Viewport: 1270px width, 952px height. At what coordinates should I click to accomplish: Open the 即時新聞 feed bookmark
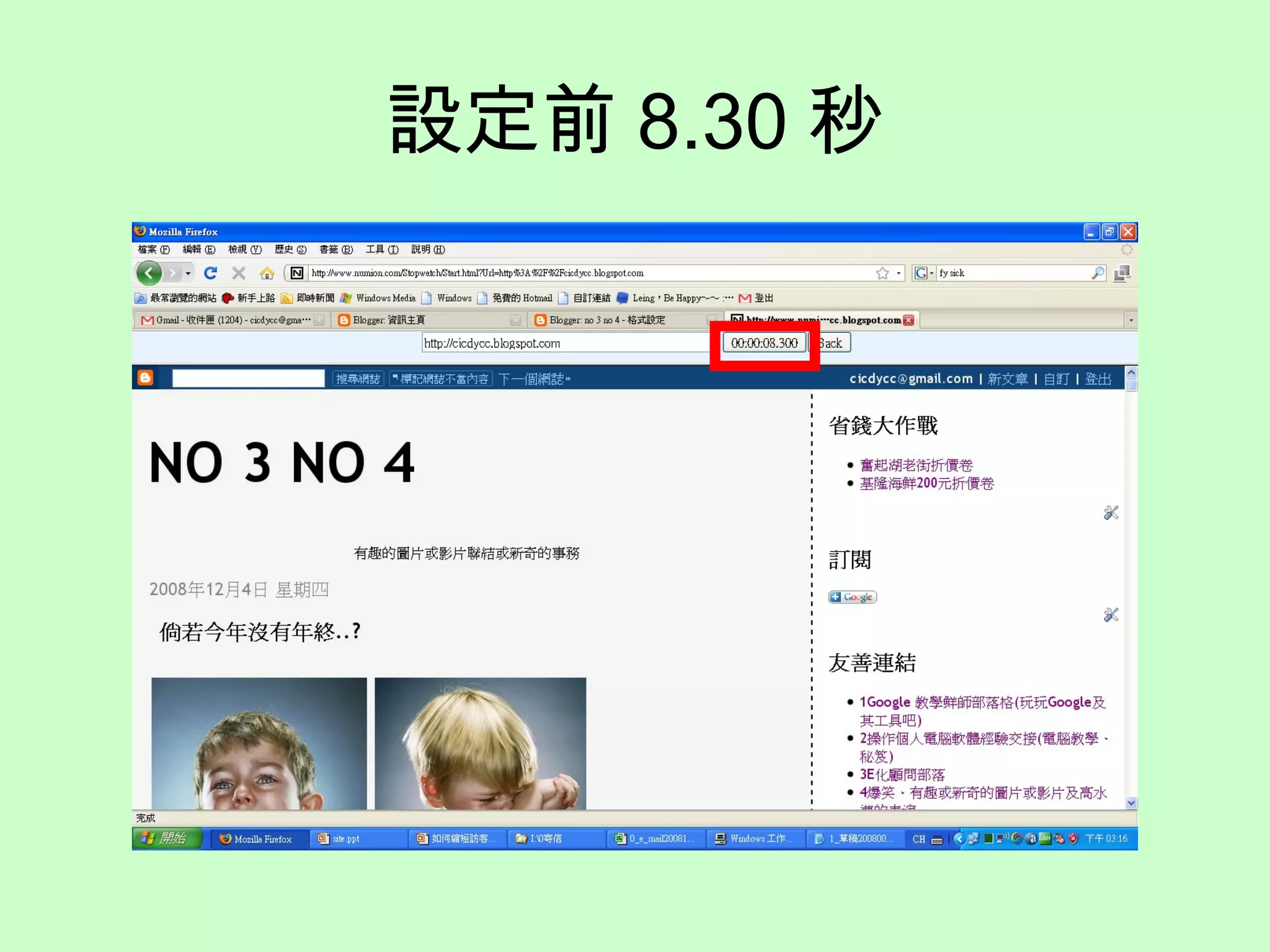(308, 298)
